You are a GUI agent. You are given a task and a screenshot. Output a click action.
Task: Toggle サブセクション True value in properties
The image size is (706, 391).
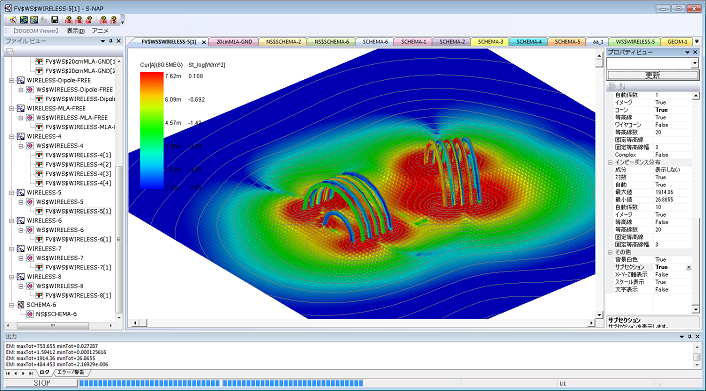(x=670, y=267)
